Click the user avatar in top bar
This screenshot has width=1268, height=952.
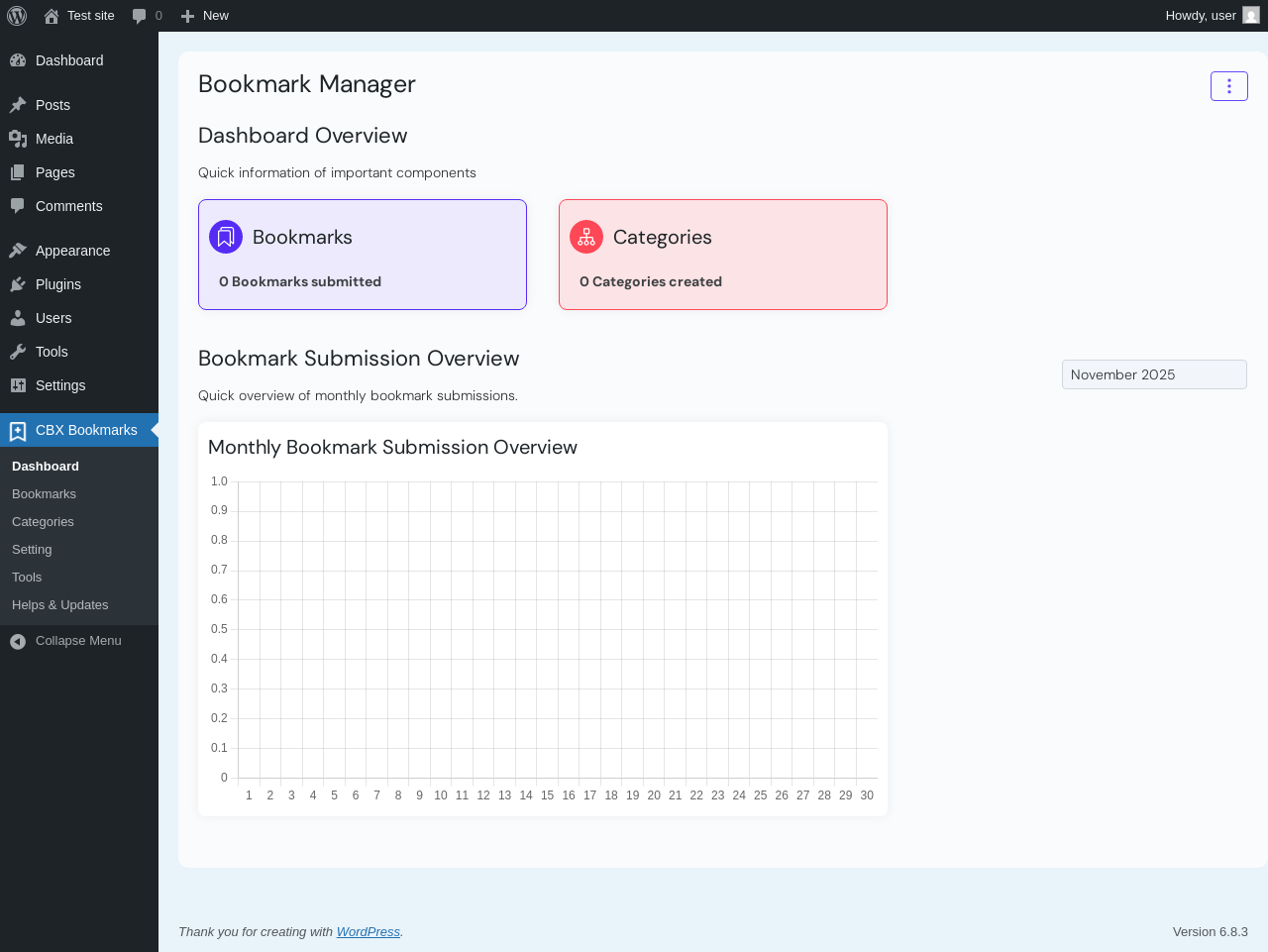[x=1251, y=16]
